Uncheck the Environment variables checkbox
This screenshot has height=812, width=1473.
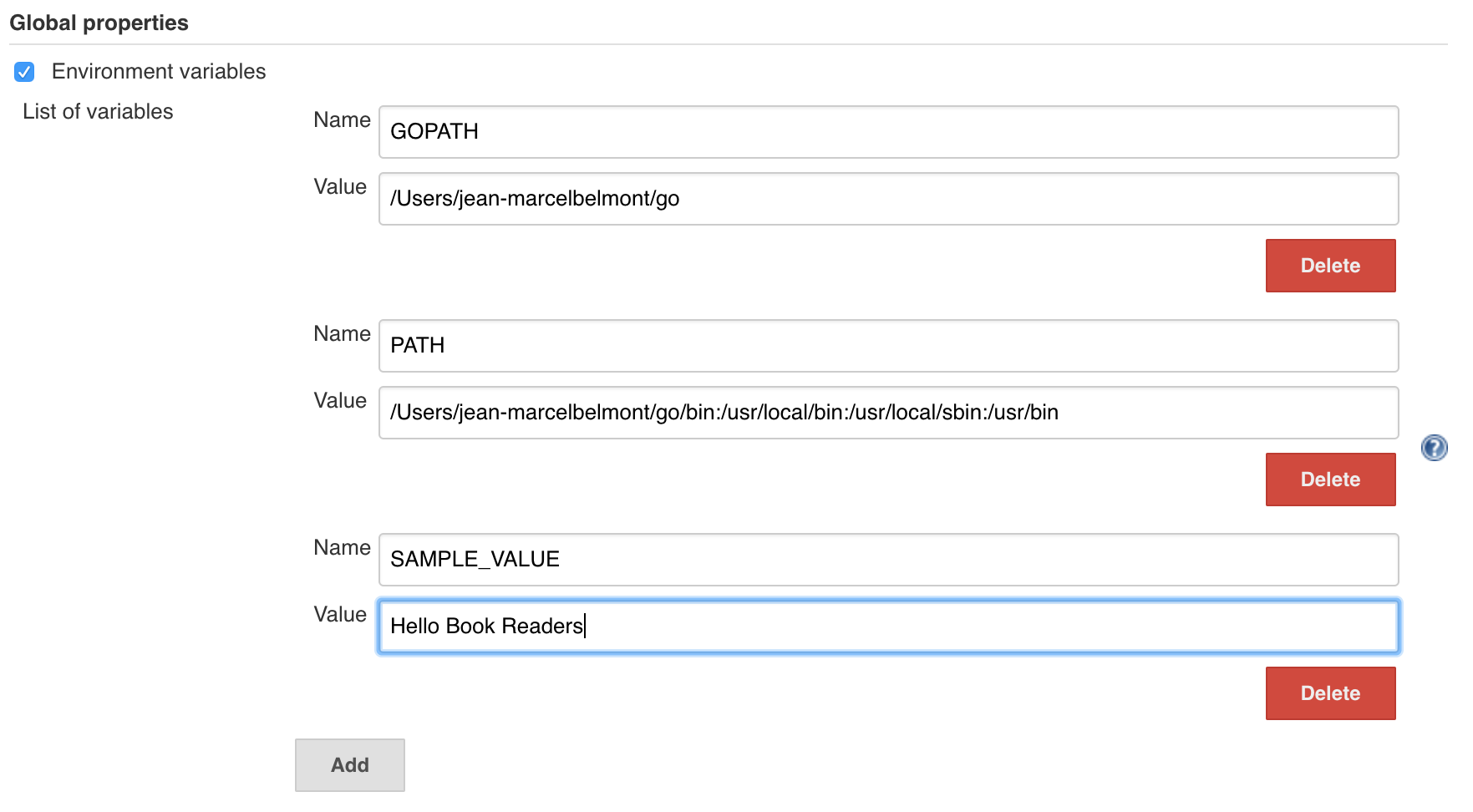click(x=24, y=72)
